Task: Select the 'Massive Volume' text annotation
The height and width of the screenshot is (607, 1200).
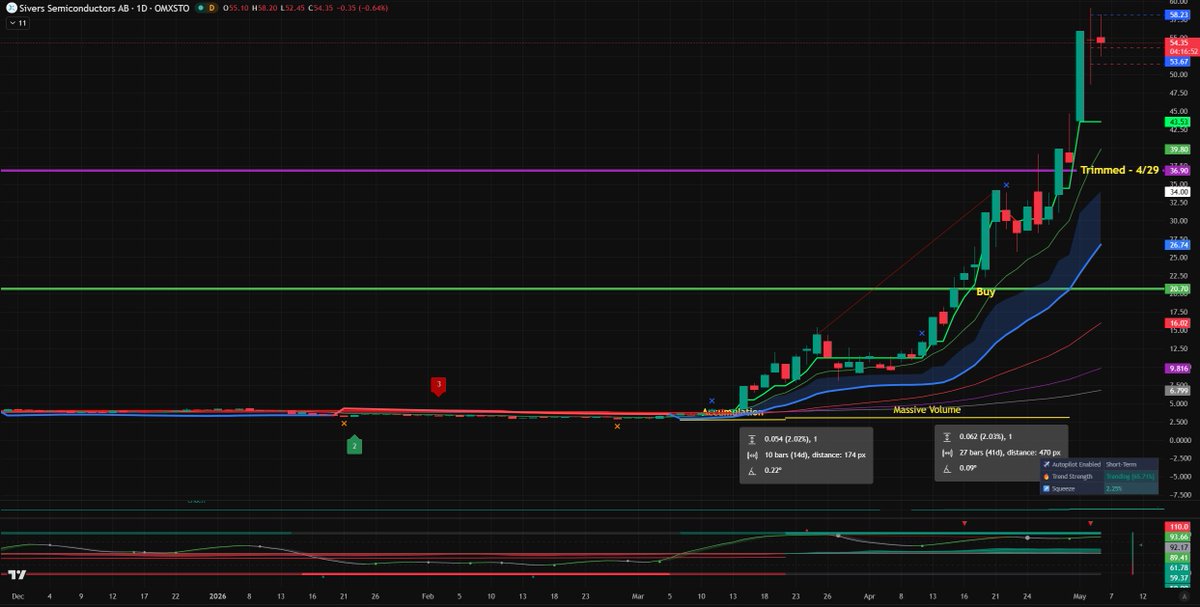Action: tap(927, 409)
